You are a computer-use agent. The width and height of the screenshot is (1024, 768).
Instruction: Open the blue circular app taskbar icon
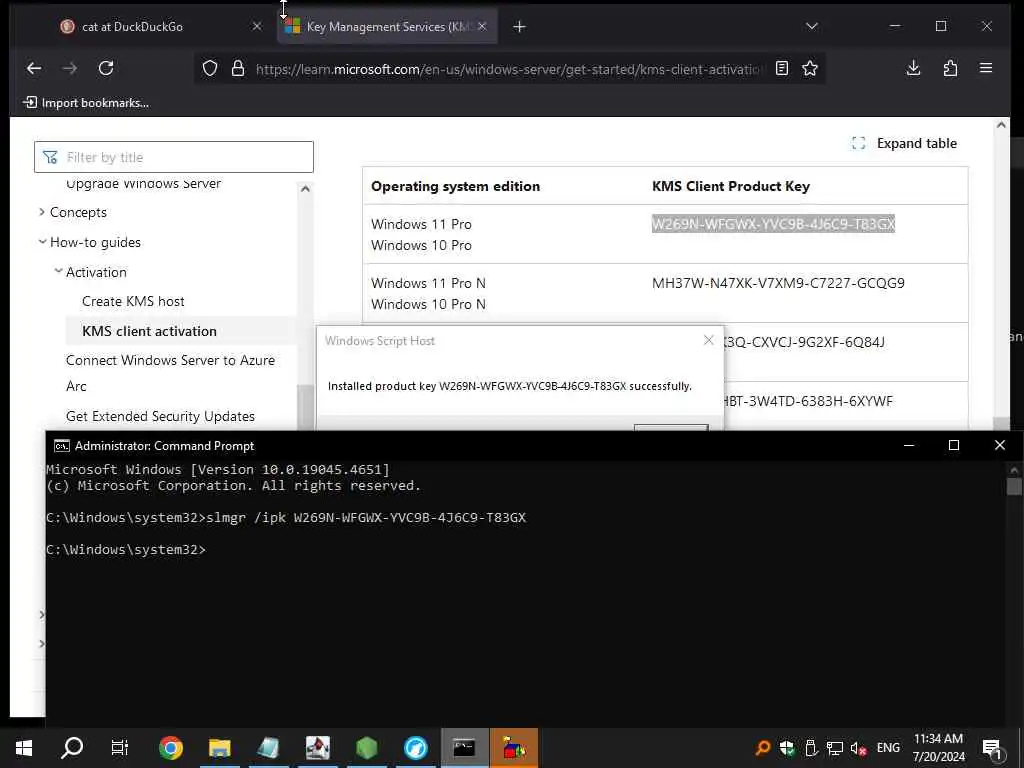click(415, 748)
